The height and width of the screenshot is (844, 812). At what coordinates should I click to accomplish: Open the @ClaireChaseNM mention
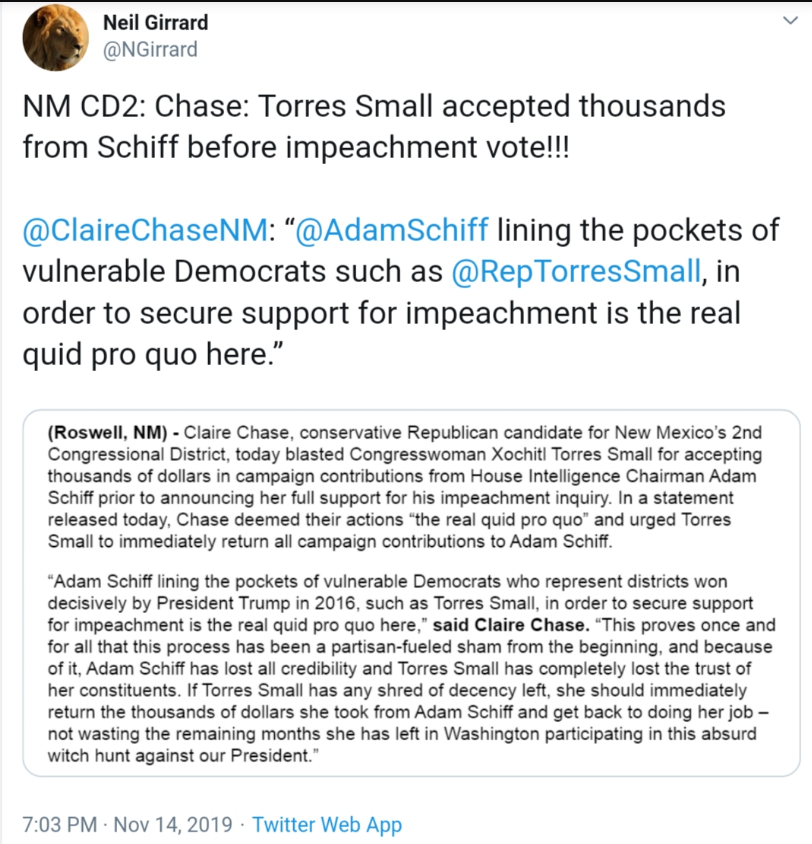click(x=145, y=230)
